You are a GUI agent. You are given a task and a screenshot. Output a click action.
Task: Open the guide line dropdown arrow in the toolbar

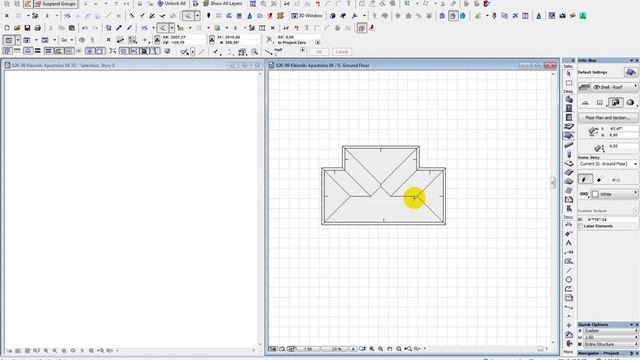point(198,16)
